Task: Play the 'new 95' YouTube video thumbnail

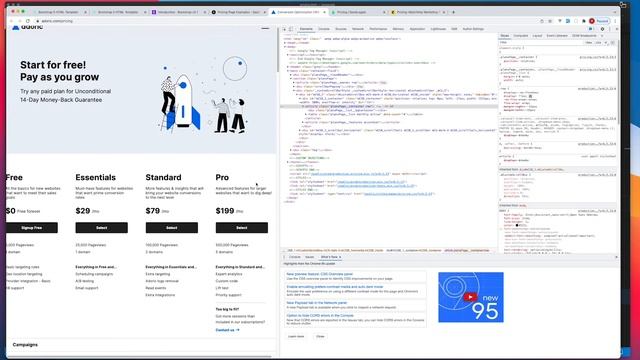Action: (470, 297)
